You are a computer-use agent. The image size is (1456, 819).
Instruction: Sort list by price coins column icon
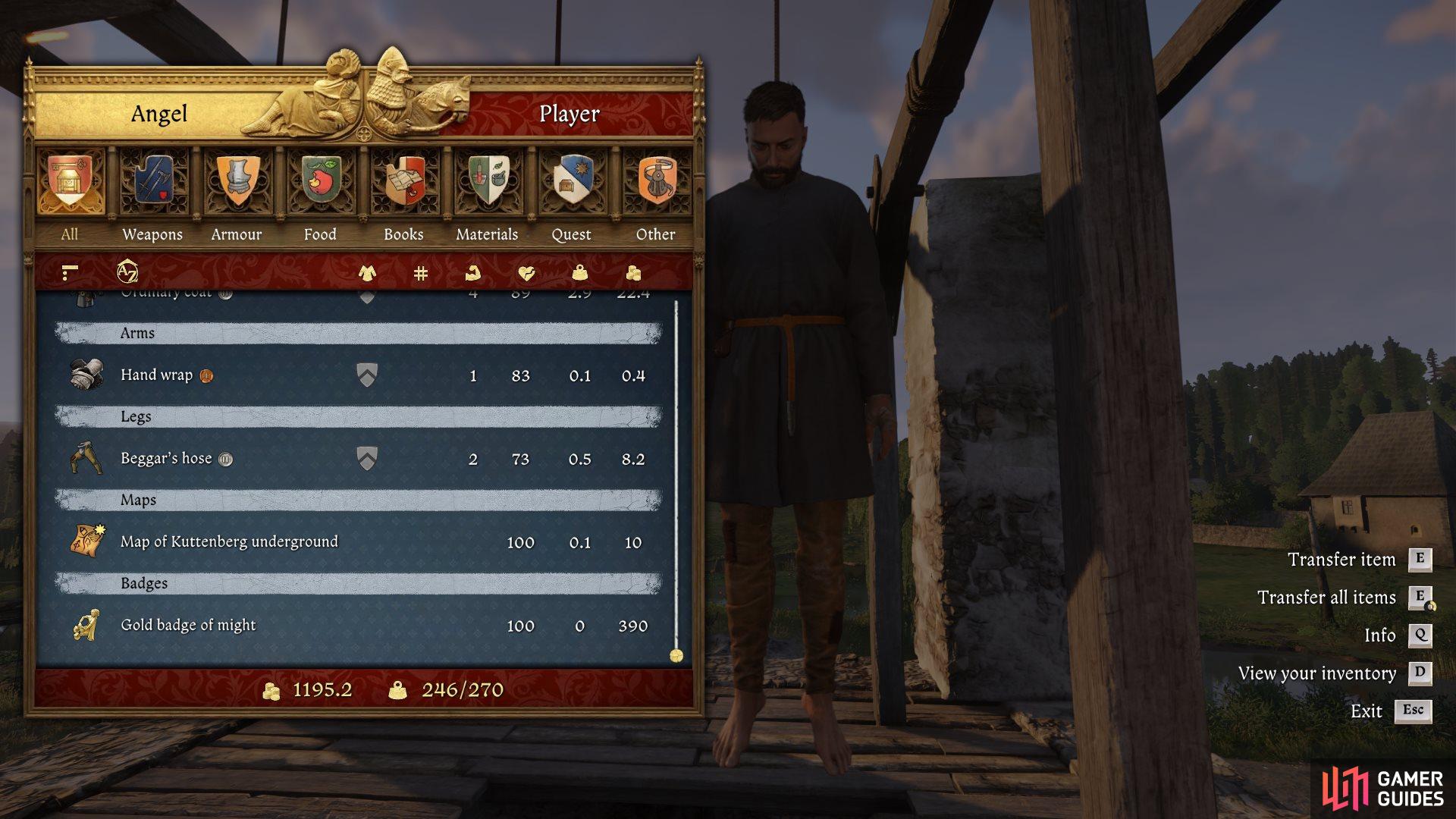[633, 273]
